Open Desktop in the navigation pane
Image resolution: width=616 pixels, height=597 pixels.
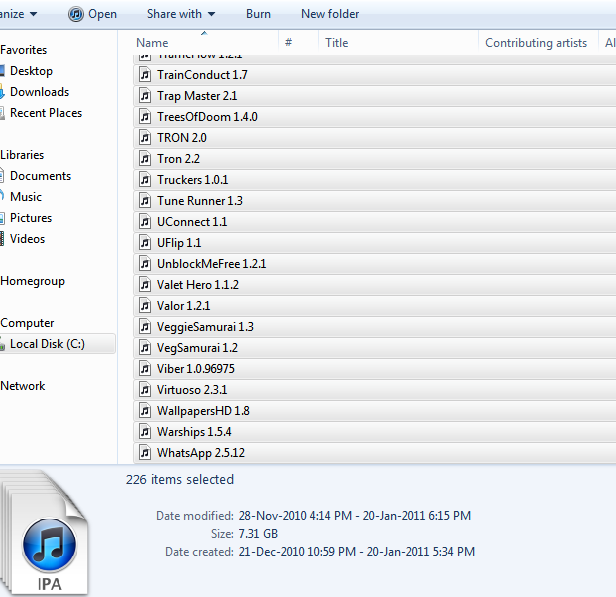[31, 71]
